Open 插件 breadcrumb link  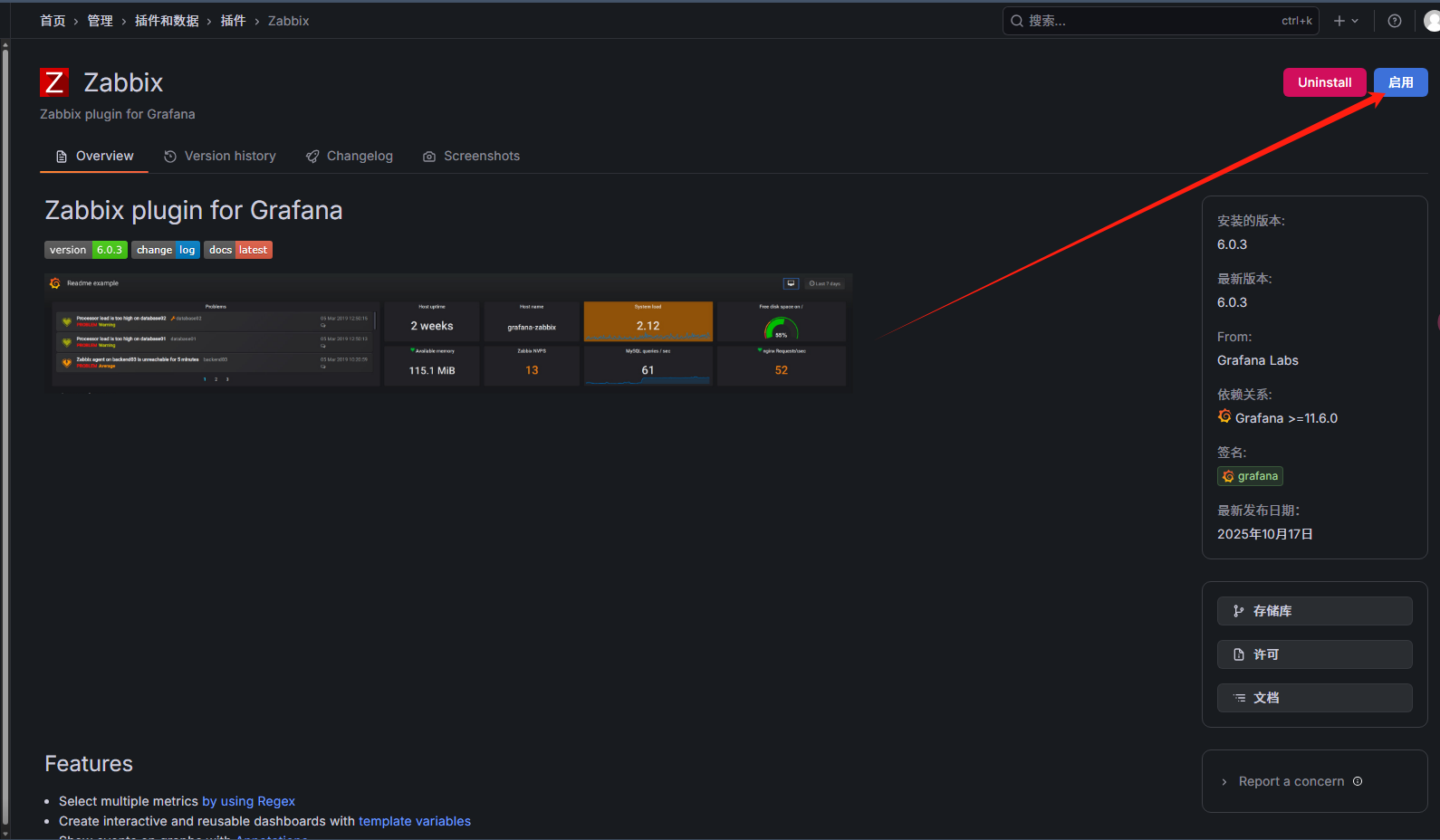(x=233, y=21)
